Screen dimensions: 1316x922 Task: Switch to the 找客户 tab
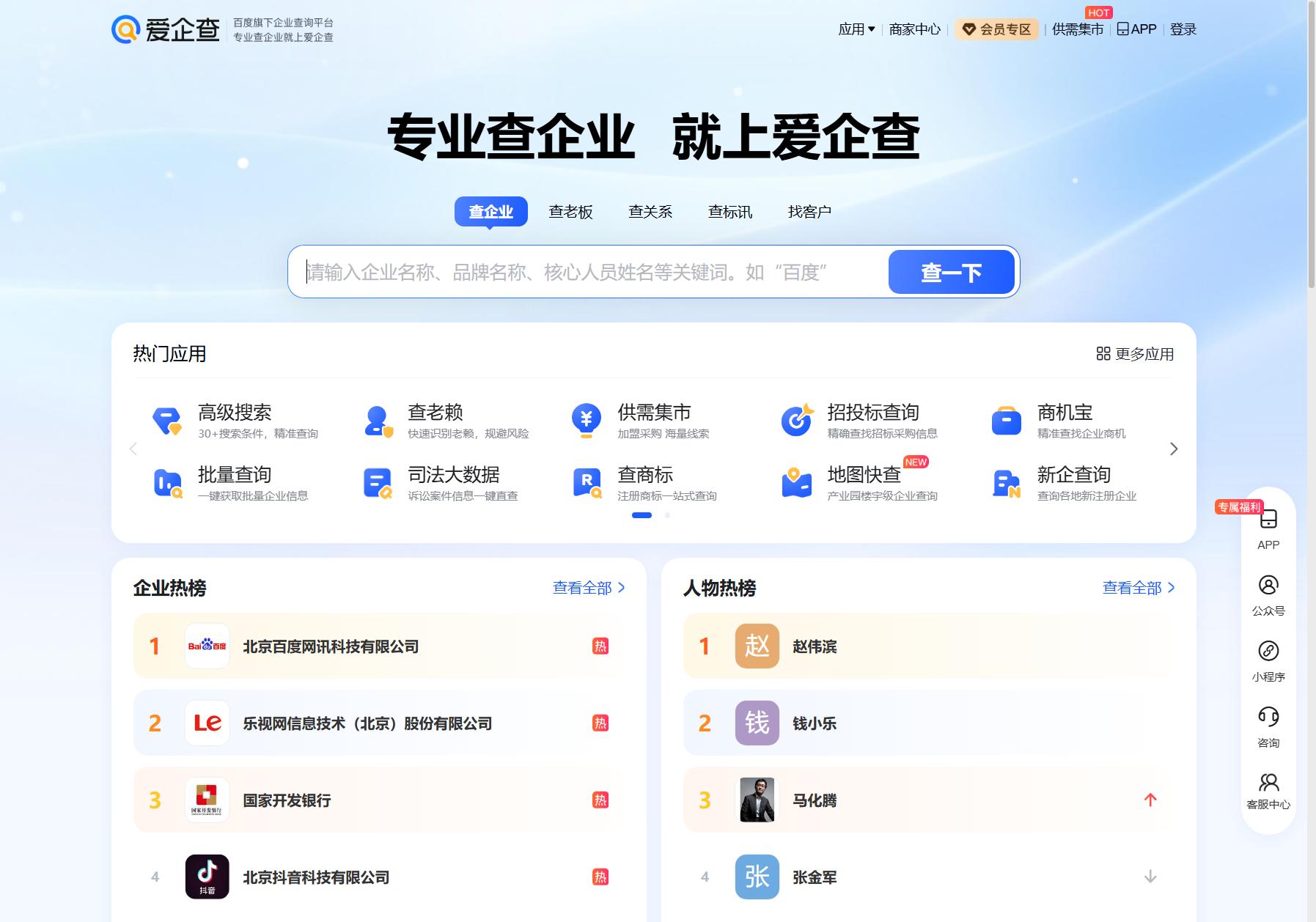[x=809, y=211]
